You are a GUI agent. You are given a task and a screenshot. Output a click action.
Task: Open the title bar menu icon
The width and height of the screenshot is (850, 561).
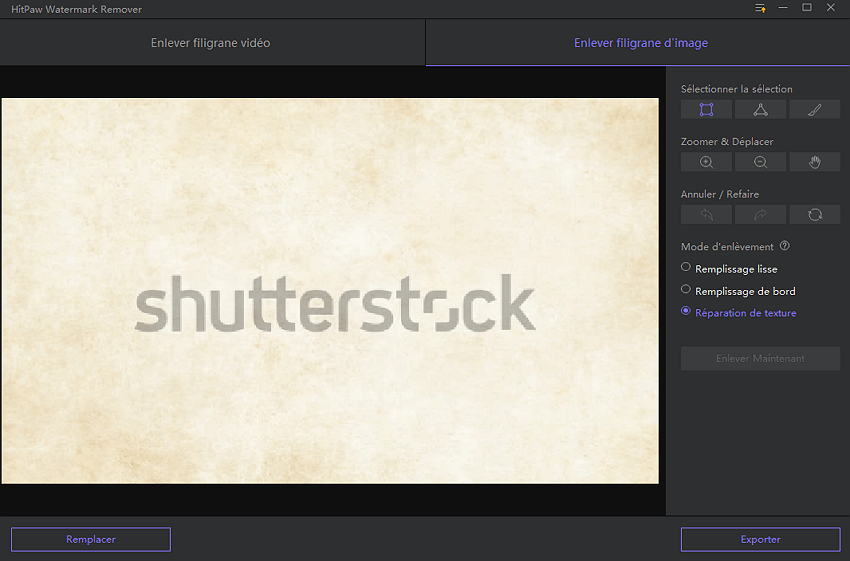pos(760,8)
